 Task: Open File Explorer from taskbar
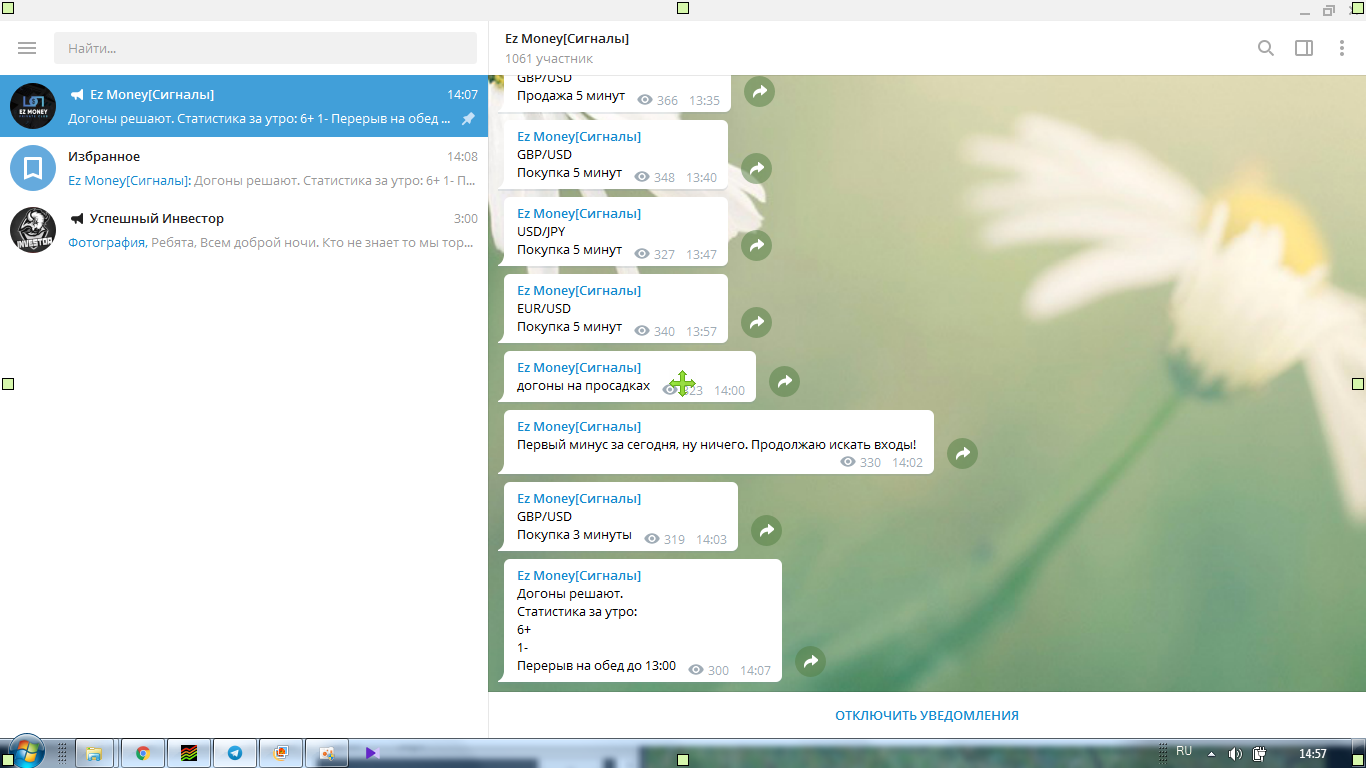click(x=96, y=753)
